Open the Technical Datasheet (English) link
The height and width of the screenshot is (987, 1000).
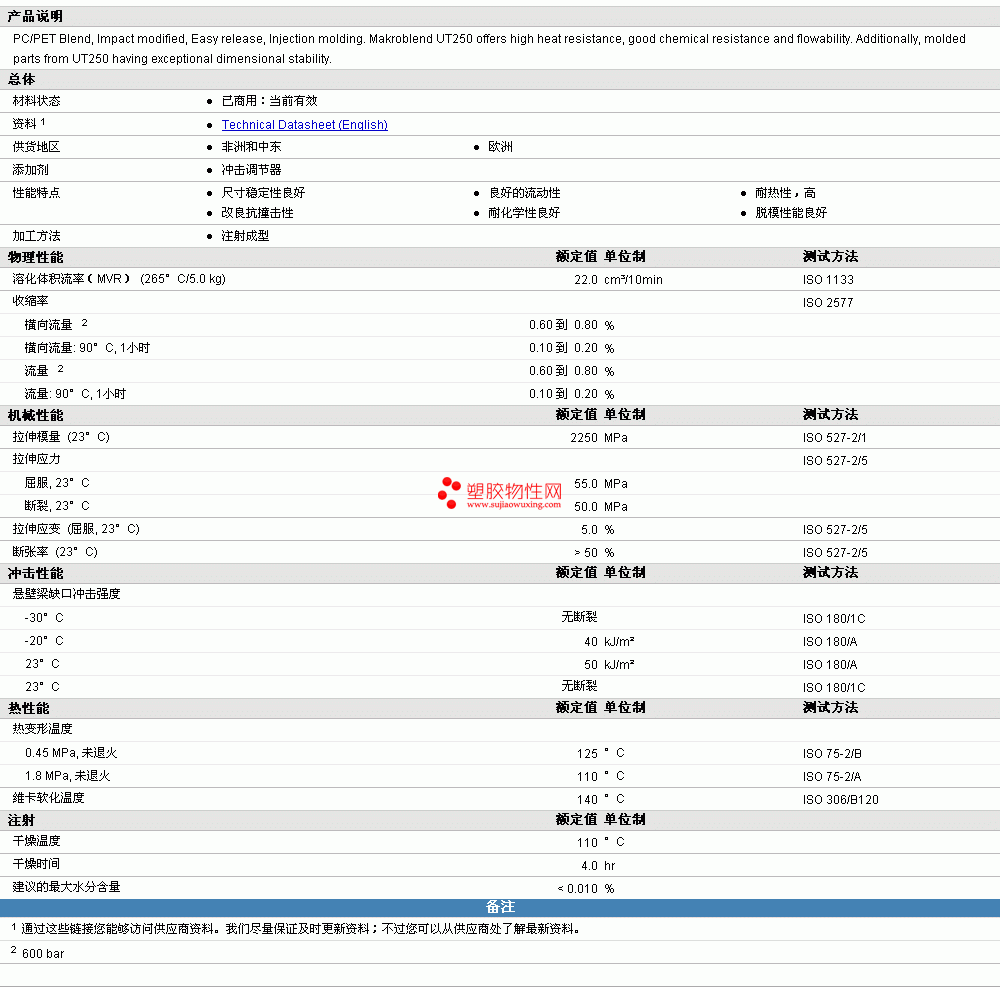pos(304,124)
